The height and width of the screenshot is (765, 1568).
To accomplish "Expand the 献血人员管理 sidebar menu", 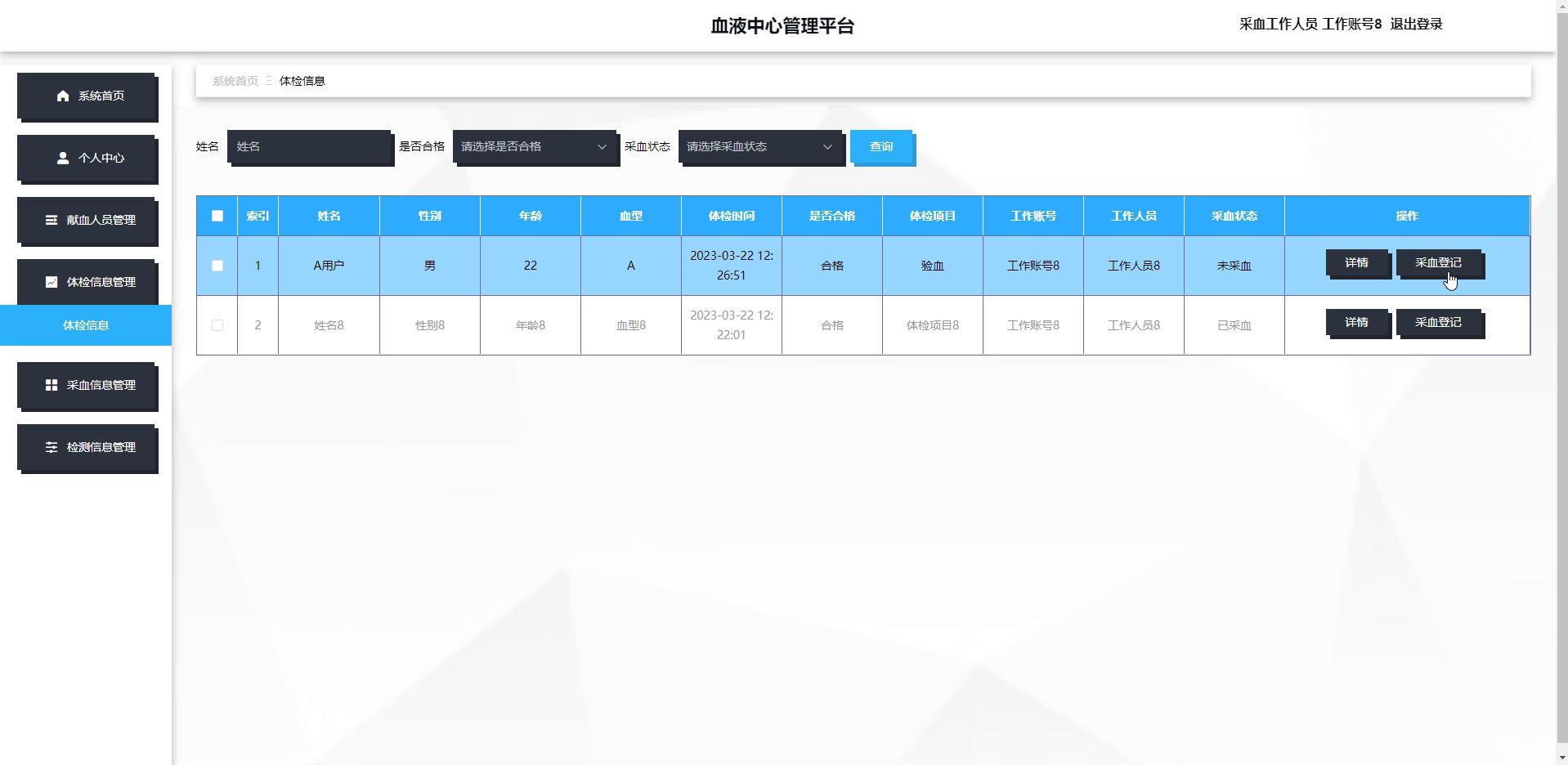I will (x=86, y=220).
